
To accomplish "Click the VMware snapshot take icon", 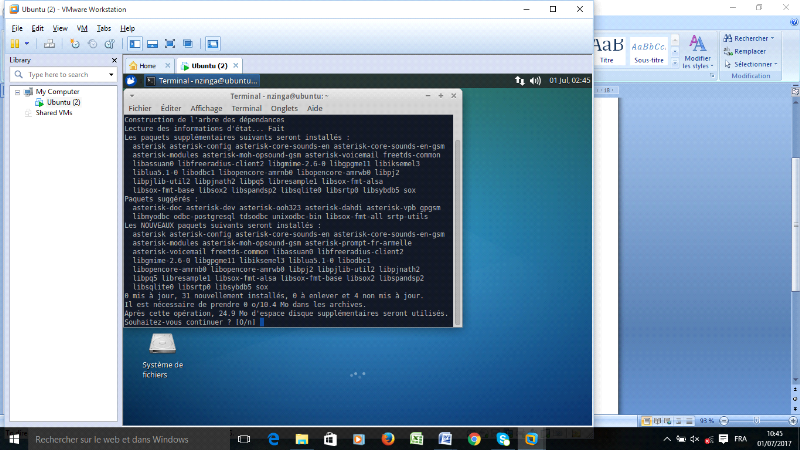I will 75,44.
